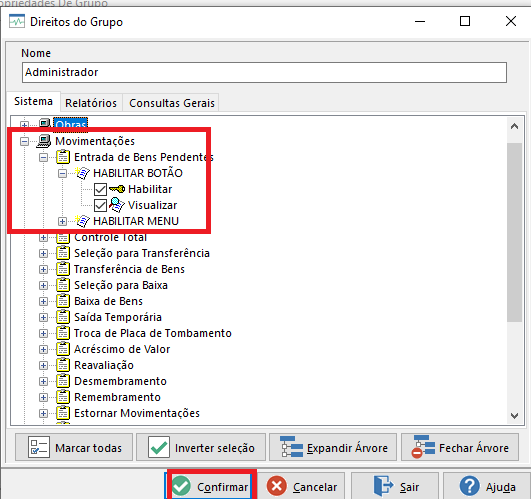Open help with the Ajuda button
Image resolution: width=531 pixels, height=499 pixels.
coord(487,486)
